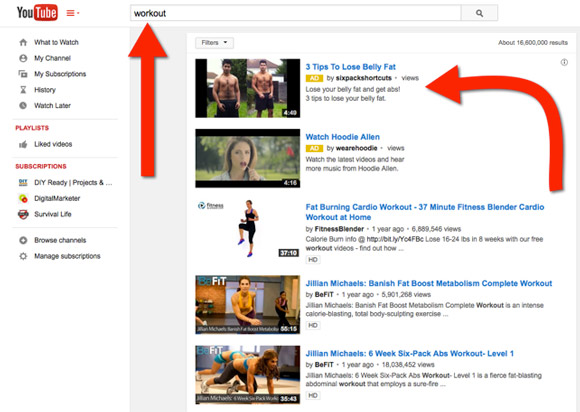Open Browse channels

[x=60, y=240]
